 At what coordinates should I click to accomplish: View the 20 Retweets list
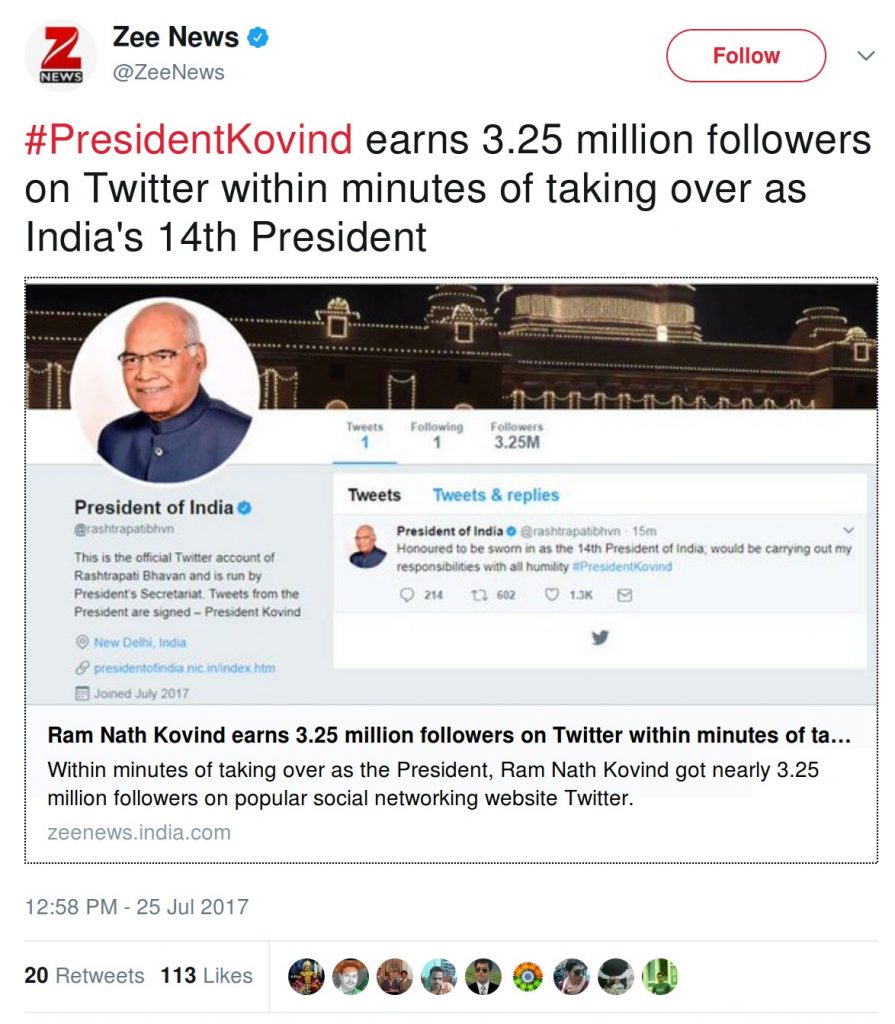(x=84, y=976)
